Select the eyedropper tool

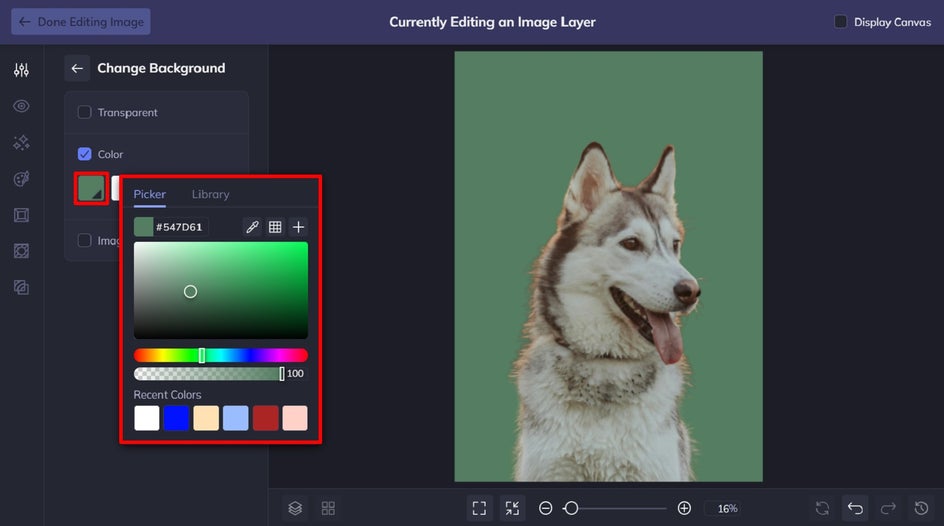[252, 227]
